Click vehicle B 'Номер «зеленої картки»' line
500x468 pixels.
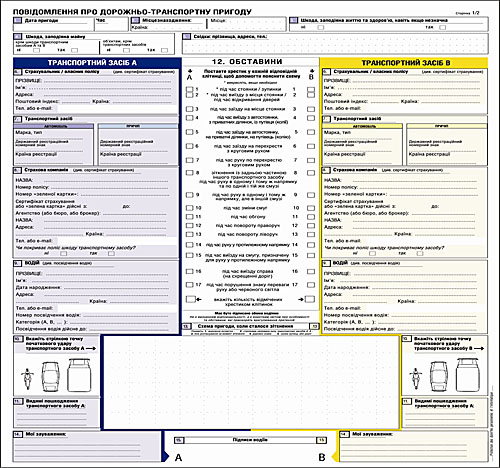(433, 194)
